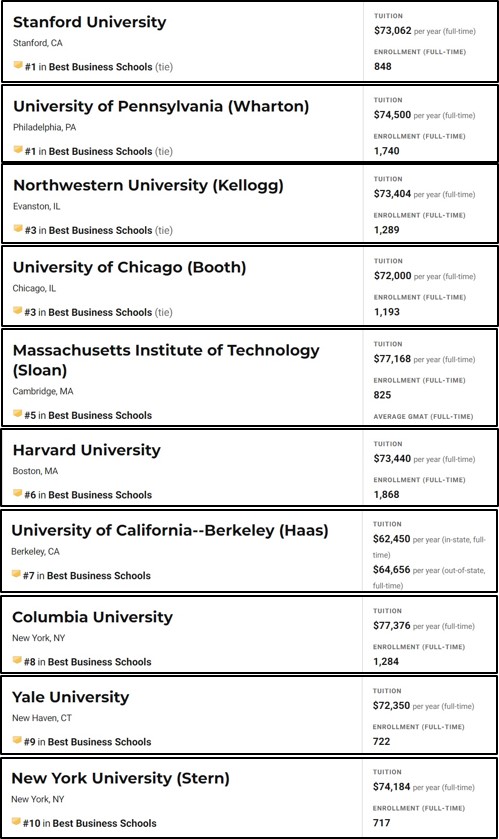Image resolution: width=499 pixels, height=839 pixels.
Task: Click the ranking badge icon for Berkeley Haas #7
Action: [x=17, y=574]
